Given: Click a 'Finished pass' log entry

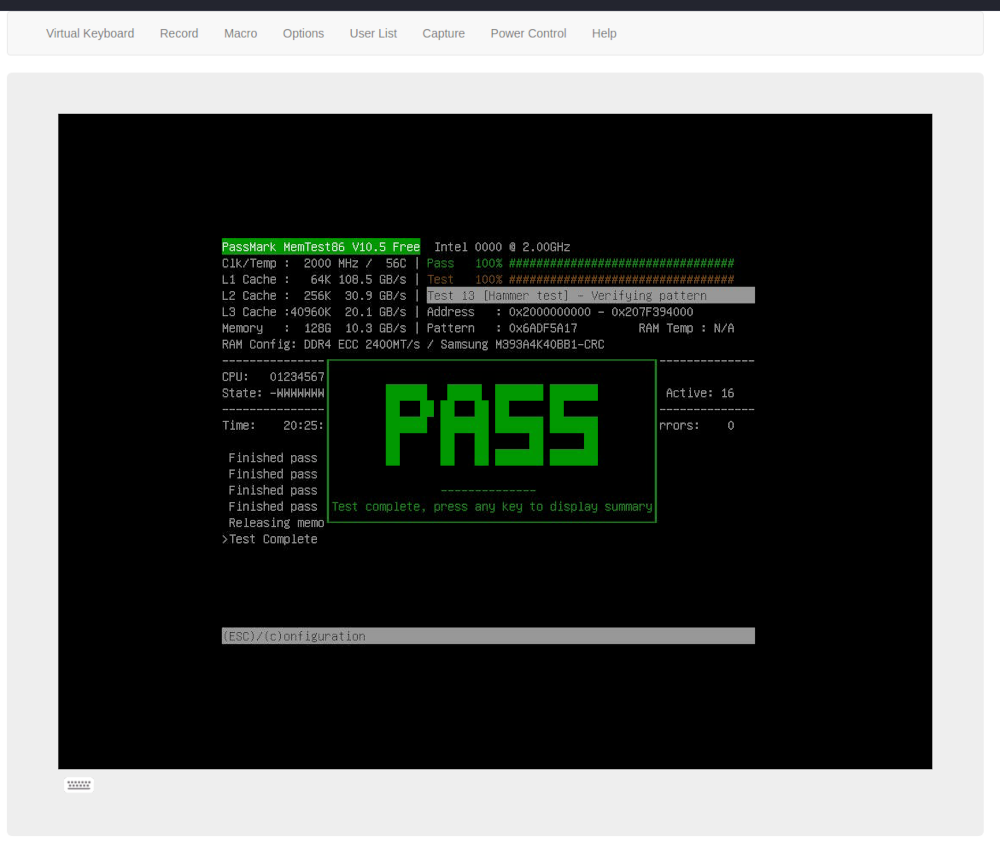Looking at the screenshot, I should pos(272,458).
